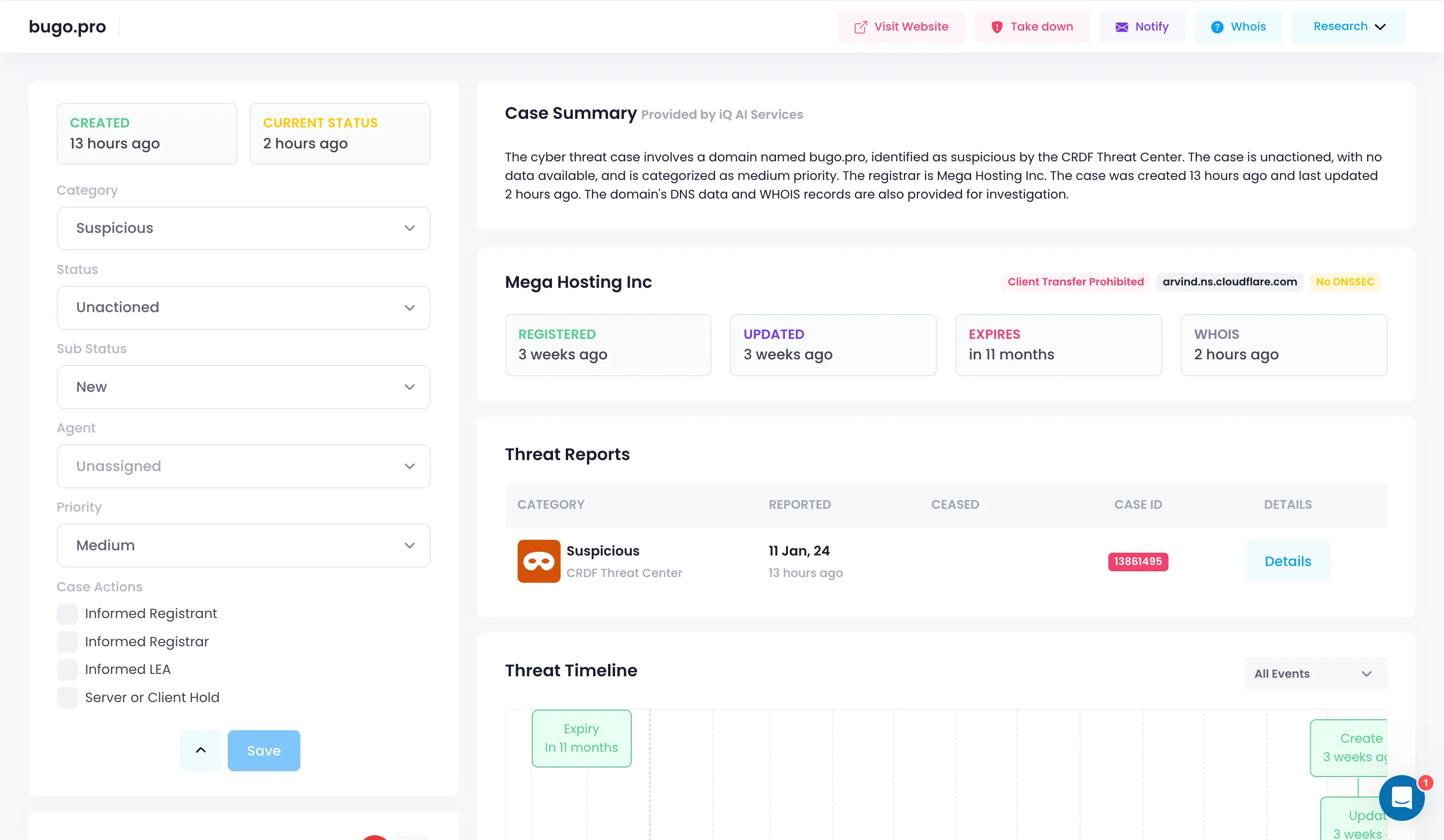The width and height of the screenshot is (1444, 840).
Task: Select the Expiry in 11 months timeline marker
Action: pos(581,738)
